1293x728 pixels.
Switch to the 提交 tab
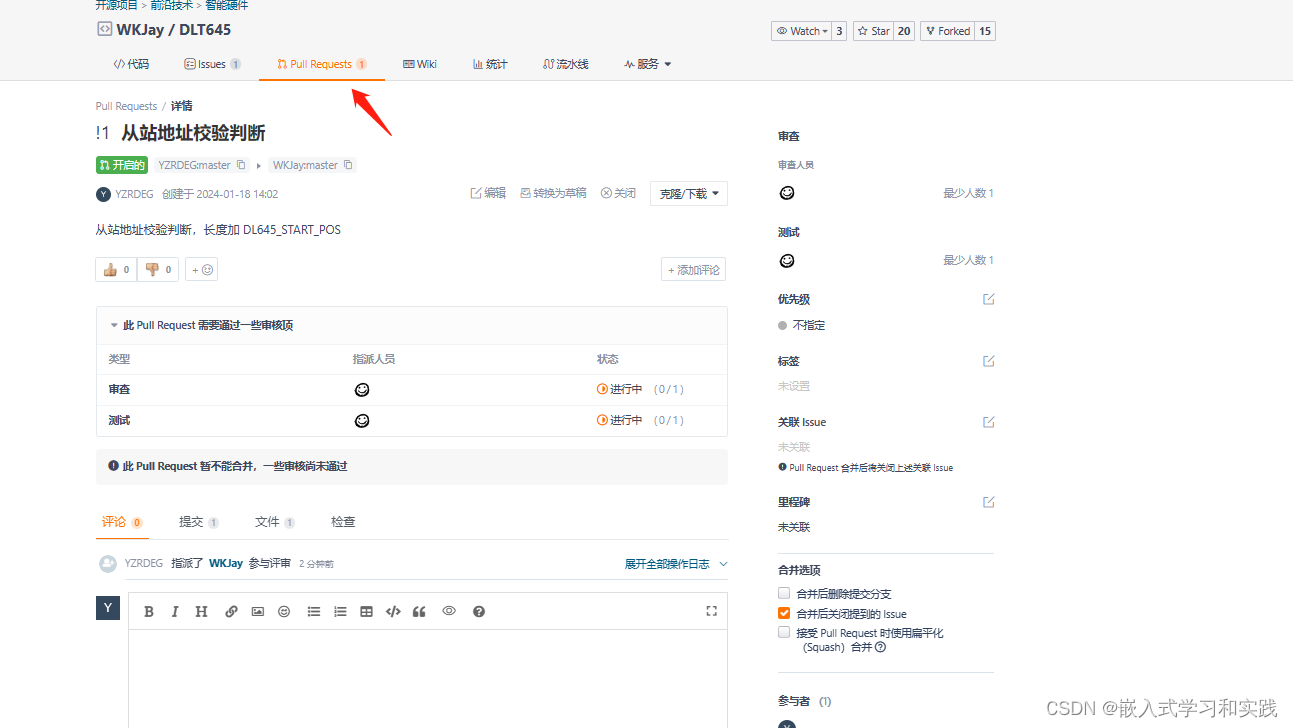point(199,522)
